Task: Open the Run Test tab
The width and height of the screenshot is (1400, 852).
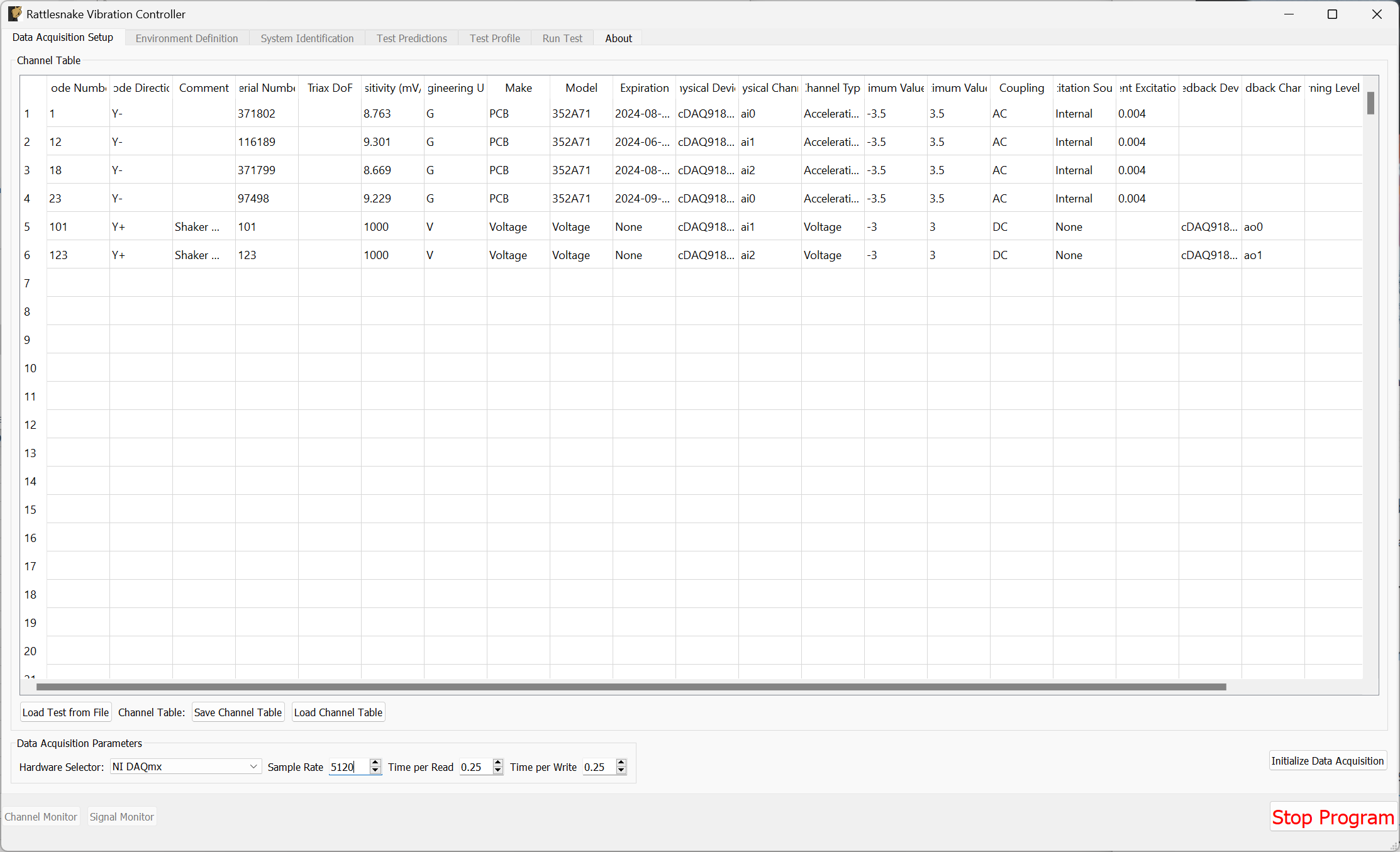Action: [x=562, y=38]
